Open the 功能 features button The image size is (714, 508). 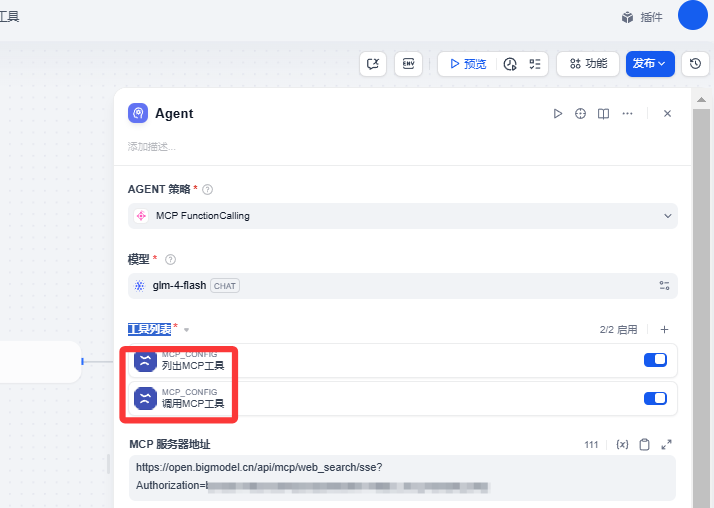[x=588, y=64]
